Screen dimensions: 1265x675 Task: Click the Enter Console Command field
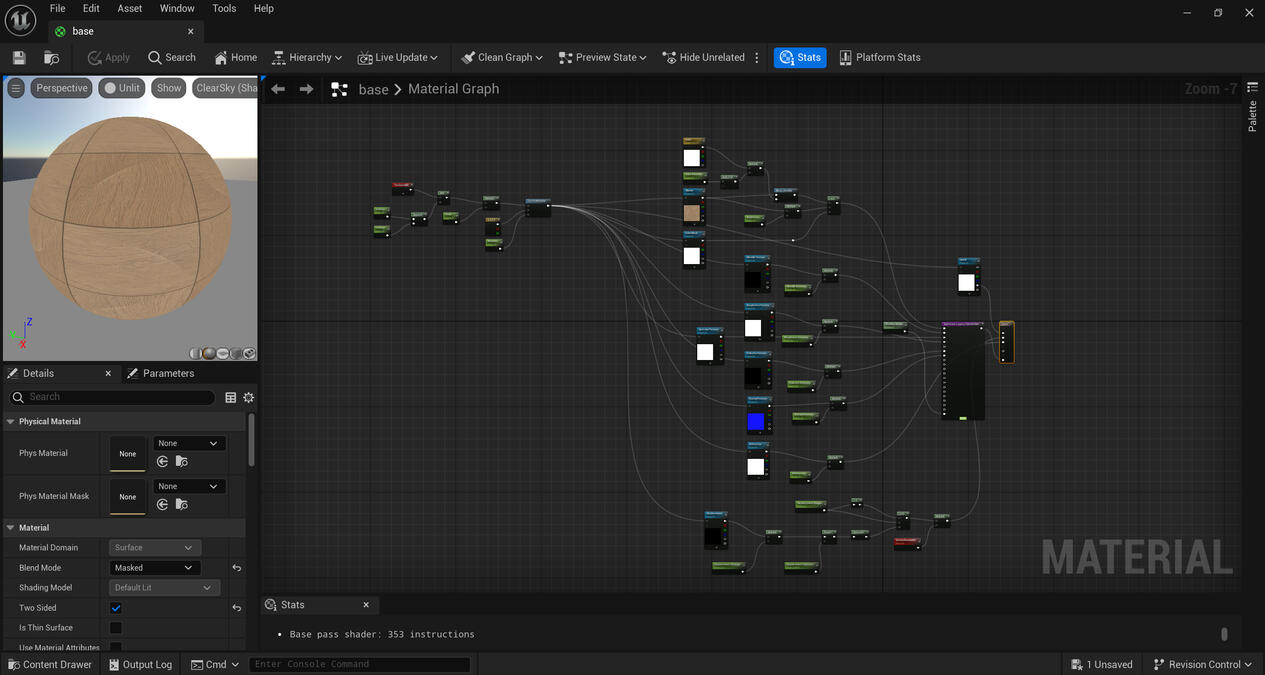pyautogui.click(x=360, y=664)
